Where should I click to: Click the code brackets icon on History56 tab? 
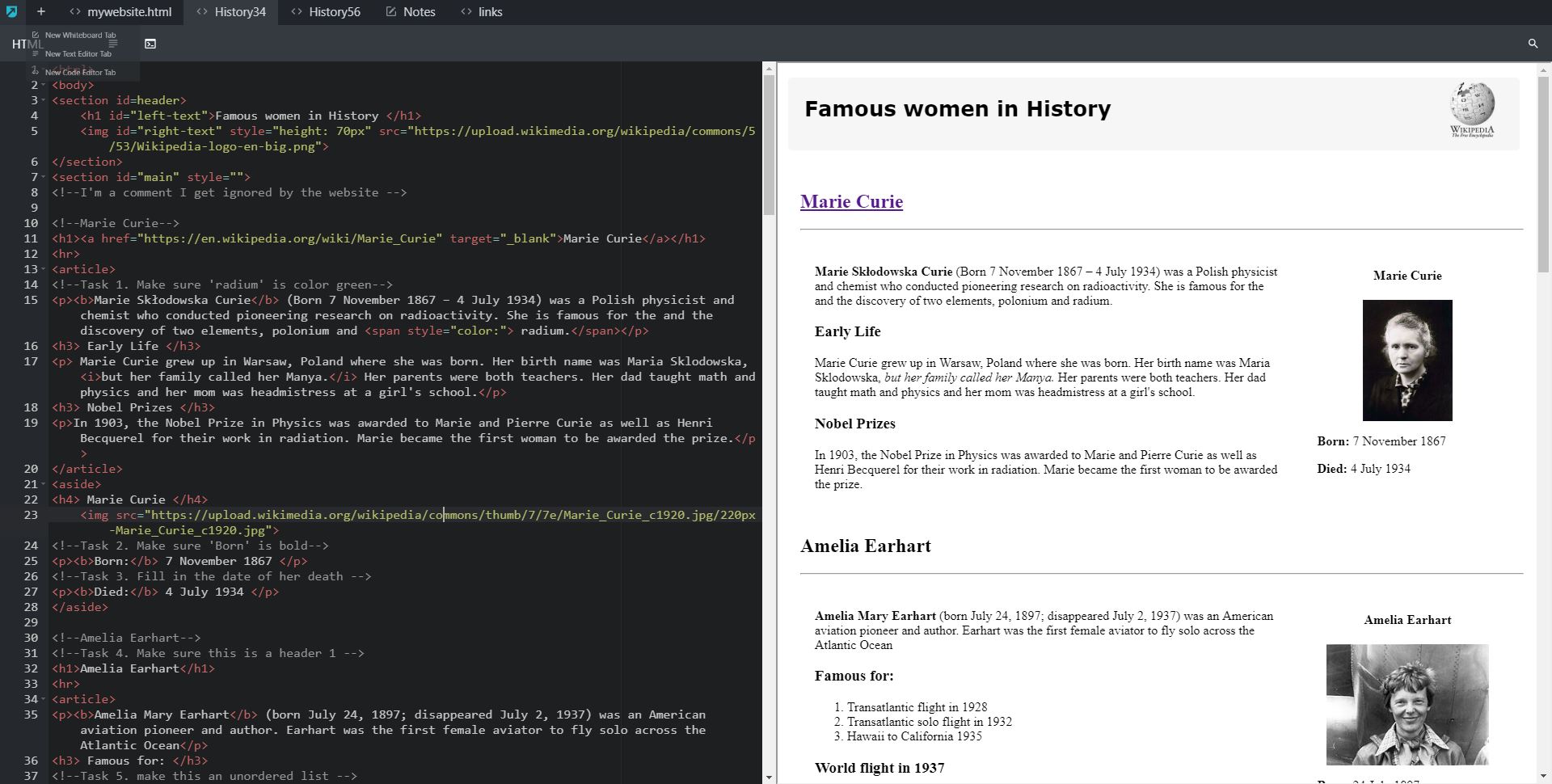[297, 12]
